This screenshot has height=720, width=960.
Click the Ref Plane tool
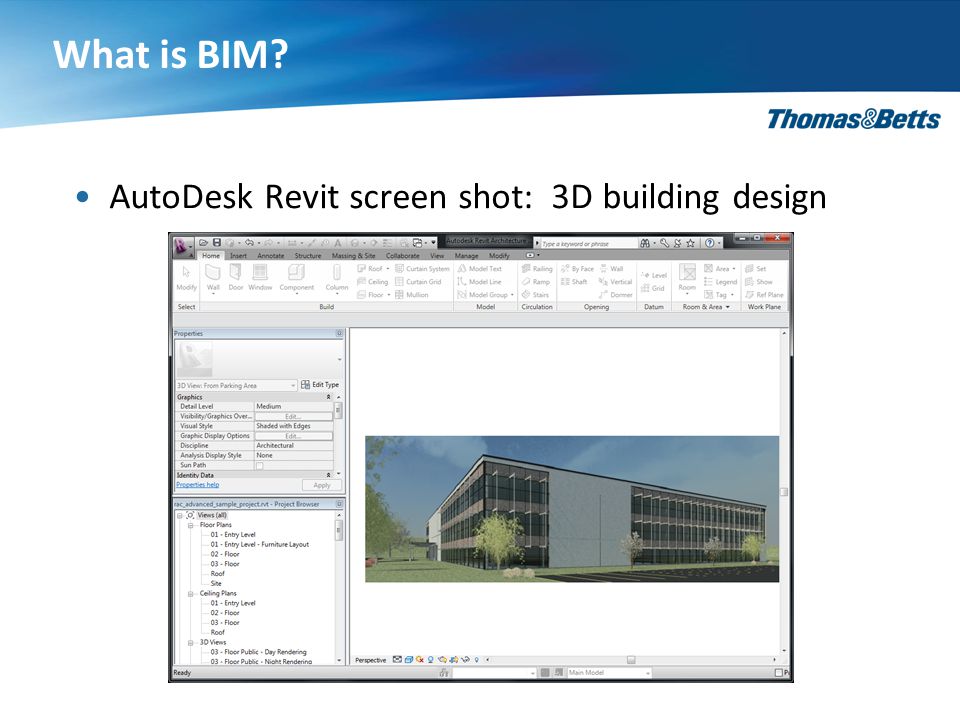pyautogui.click(x=764, y=294)
